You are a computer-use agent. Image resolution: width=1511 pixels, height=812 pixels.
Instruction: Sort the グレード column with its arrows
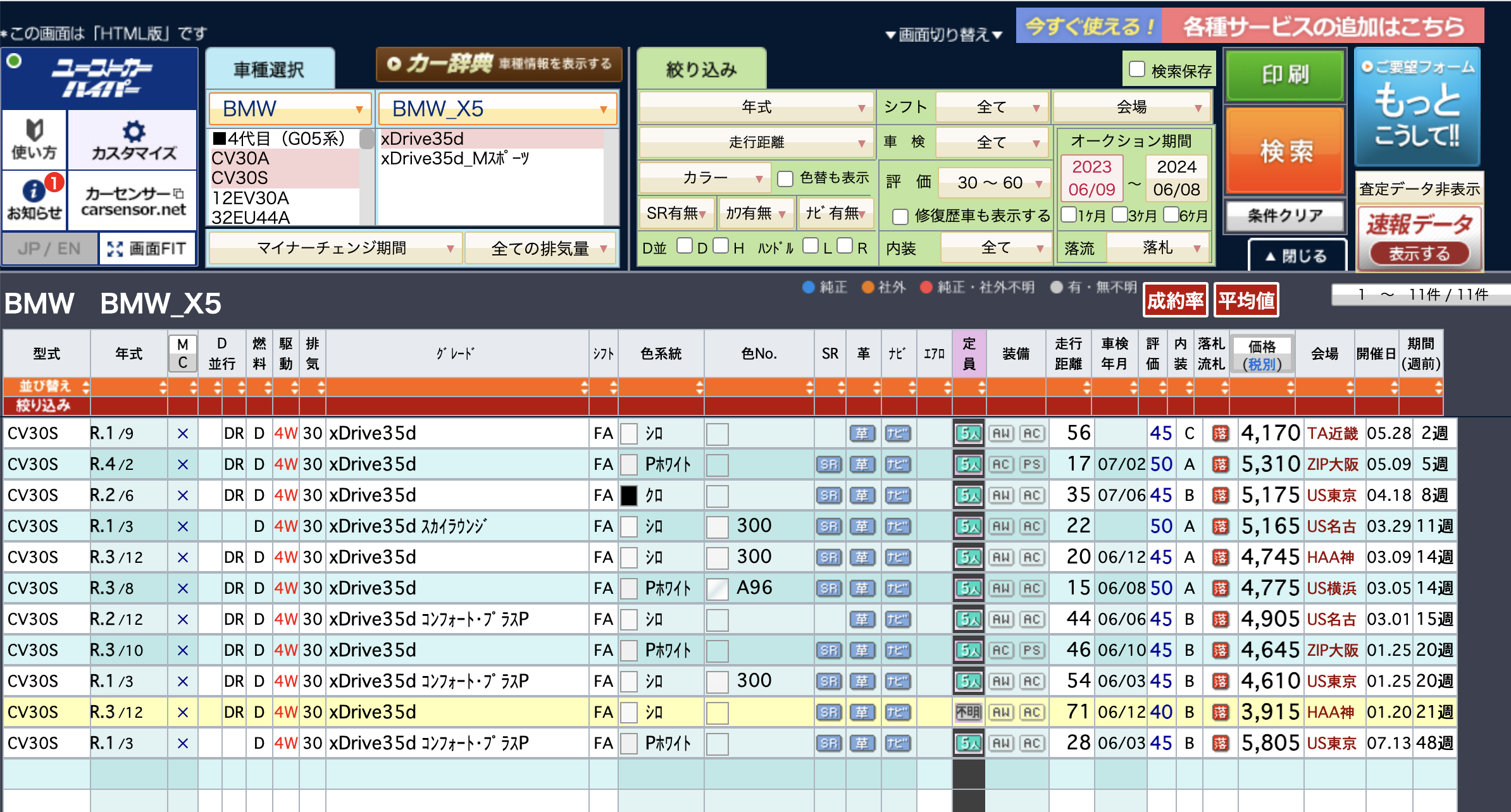pyautogui.click(x=583, y=386)
